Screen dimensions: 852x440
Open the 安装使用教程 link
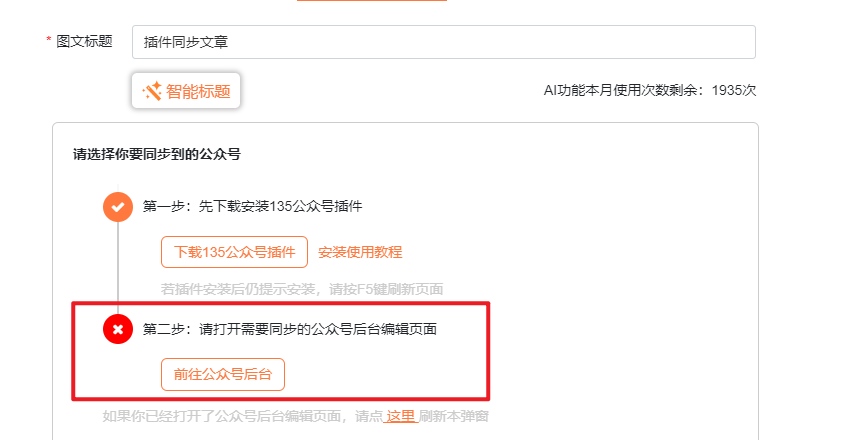(x=360, y=252)
